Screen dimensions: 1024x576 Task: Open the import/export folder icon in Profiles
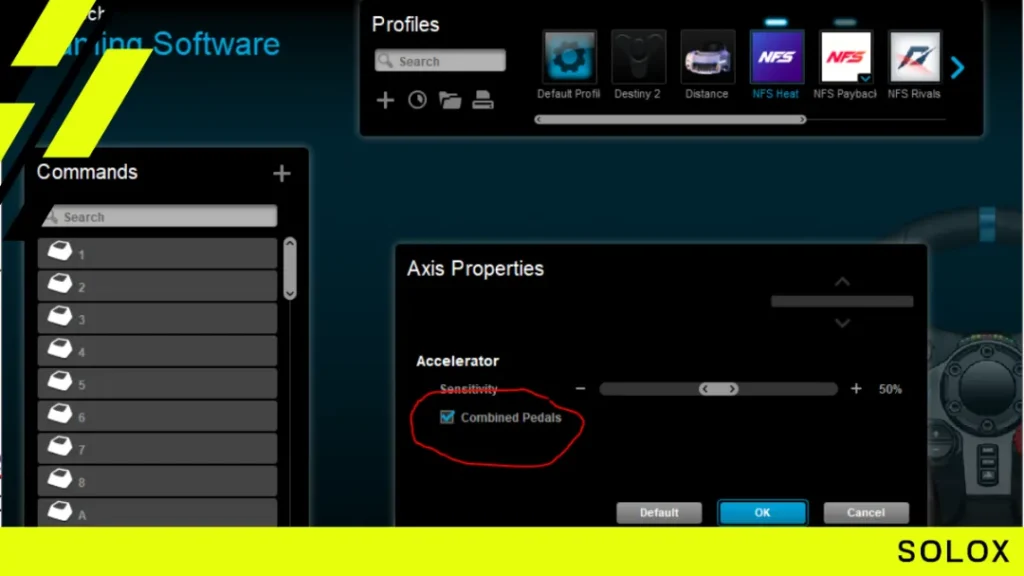click(450, 100)
